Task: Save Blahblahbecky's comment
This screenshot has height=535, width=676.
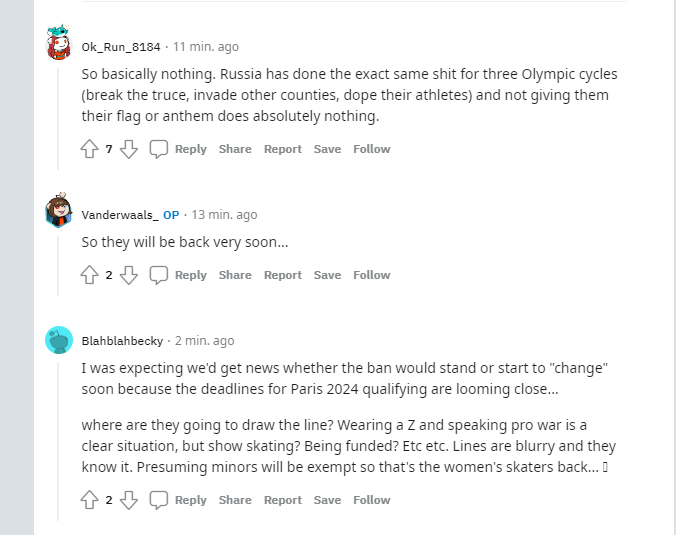Action: (x=327, y=500)
